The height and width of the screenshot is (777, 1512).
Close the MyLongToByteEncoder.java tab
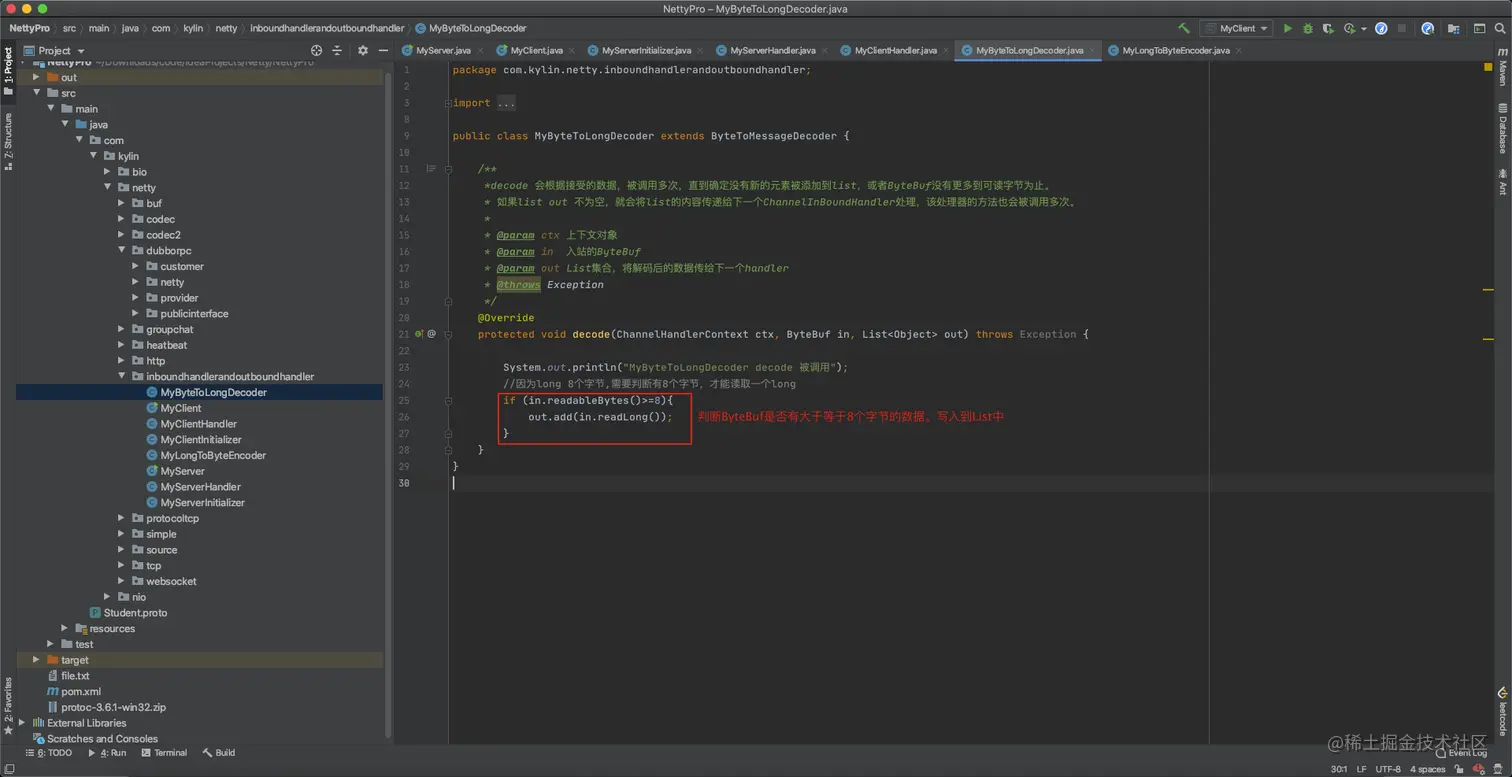pos(1241,50)
